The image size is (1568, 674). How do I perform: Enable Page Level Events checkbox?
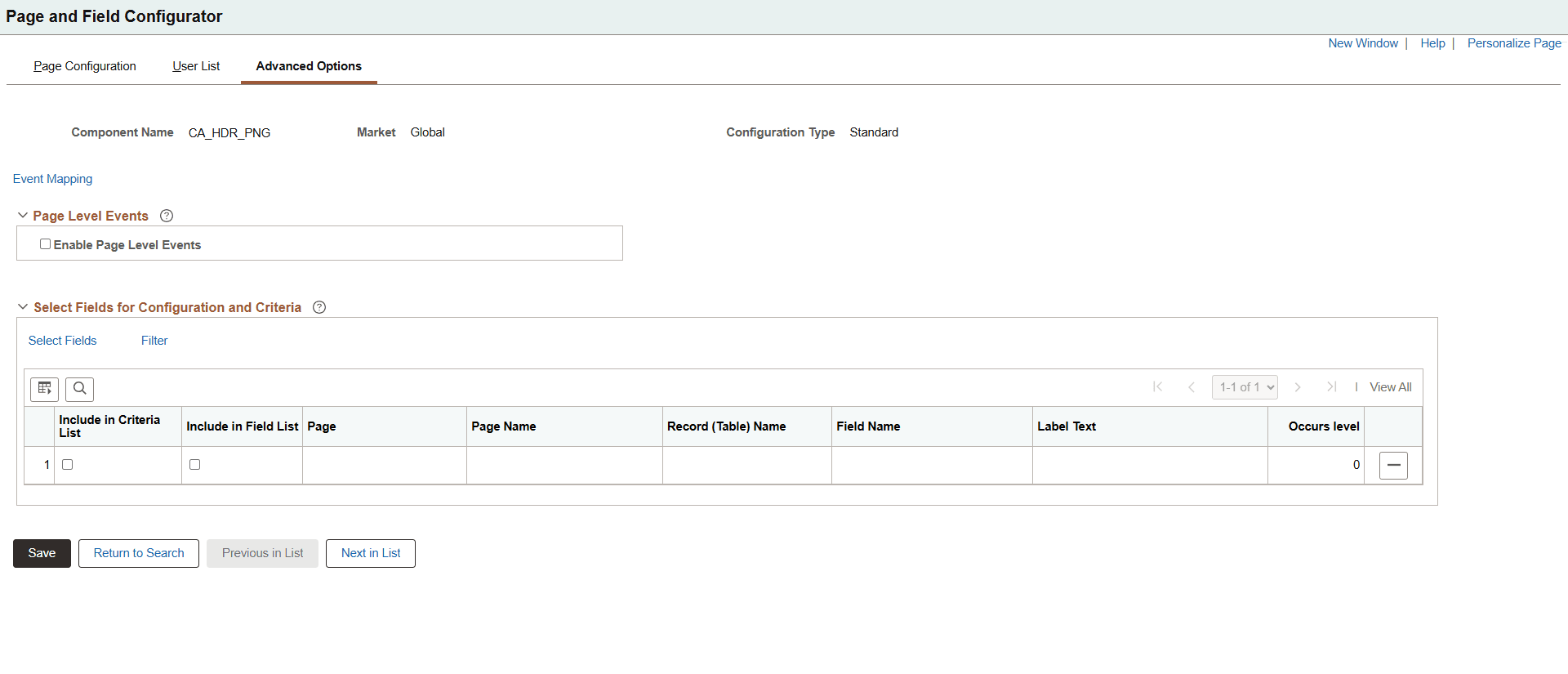[46, 244]
